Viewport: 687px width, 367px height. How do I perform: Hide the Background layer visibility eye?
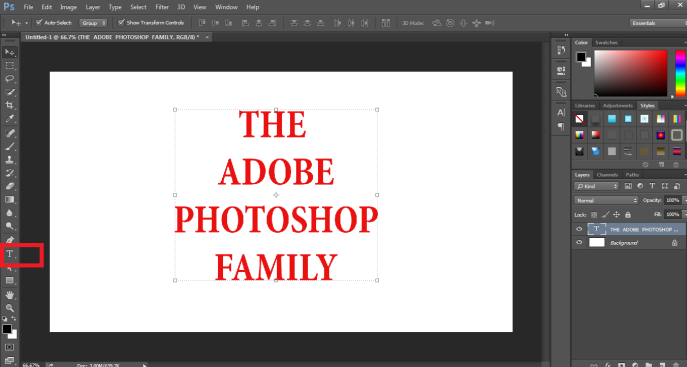point(579,243)
